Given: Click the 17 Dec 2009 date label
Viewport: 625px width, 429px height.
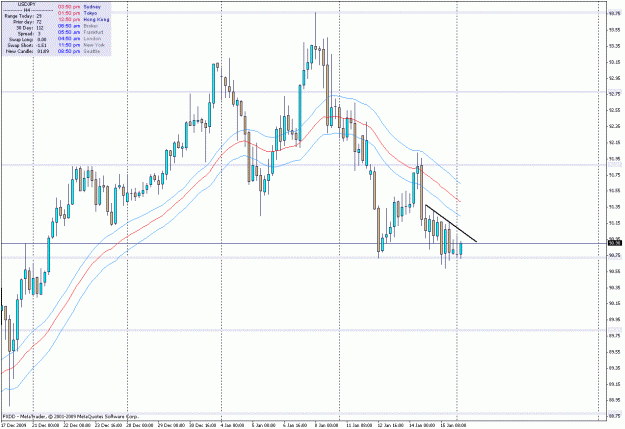Looking at the screenshot, I should [x=14, y=425].
